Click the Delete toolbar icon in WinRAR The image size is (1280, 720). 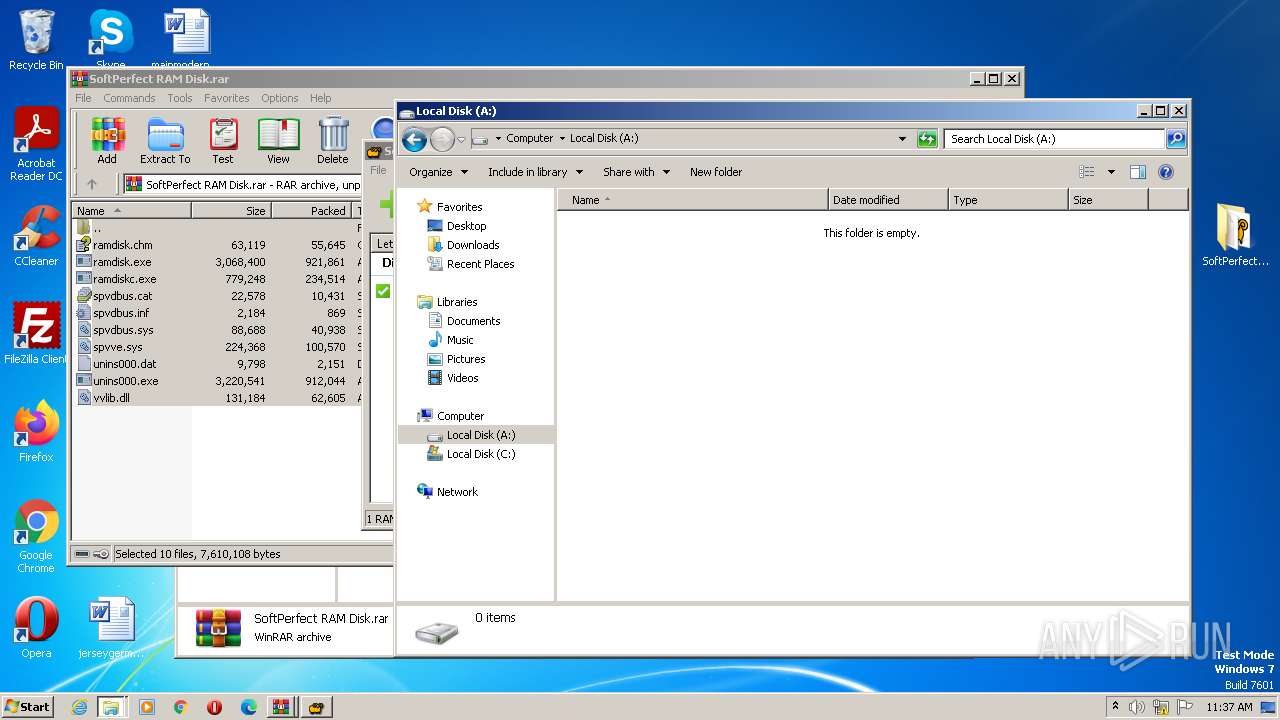click(x=333, y=141)
